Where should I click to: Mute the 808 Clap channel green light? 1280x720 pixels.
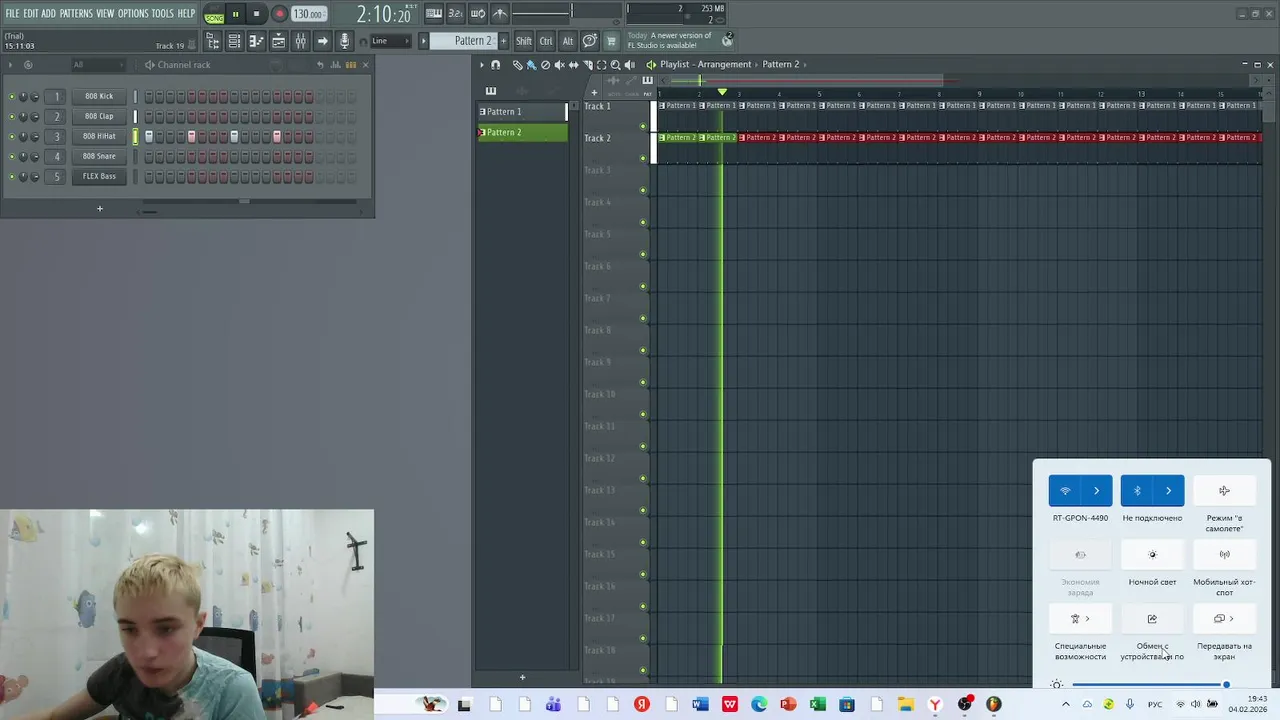[11, 117]
